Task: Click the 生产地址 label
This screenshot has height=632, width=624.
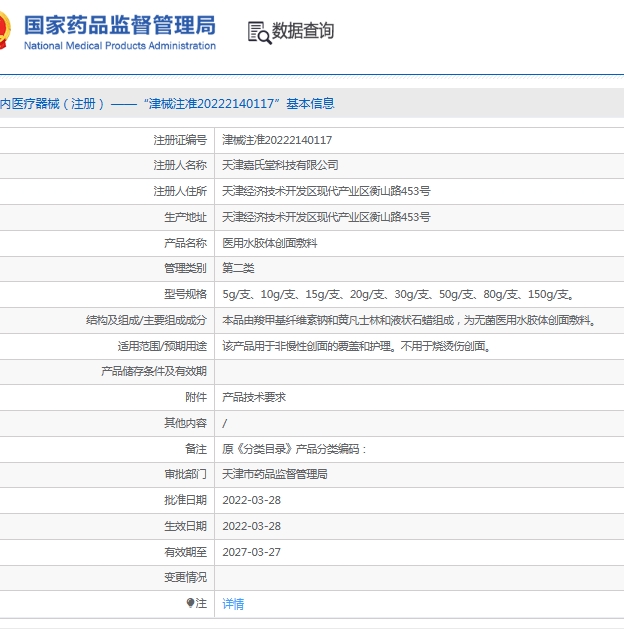Action: pyautogui.click(x=185, y=217)
